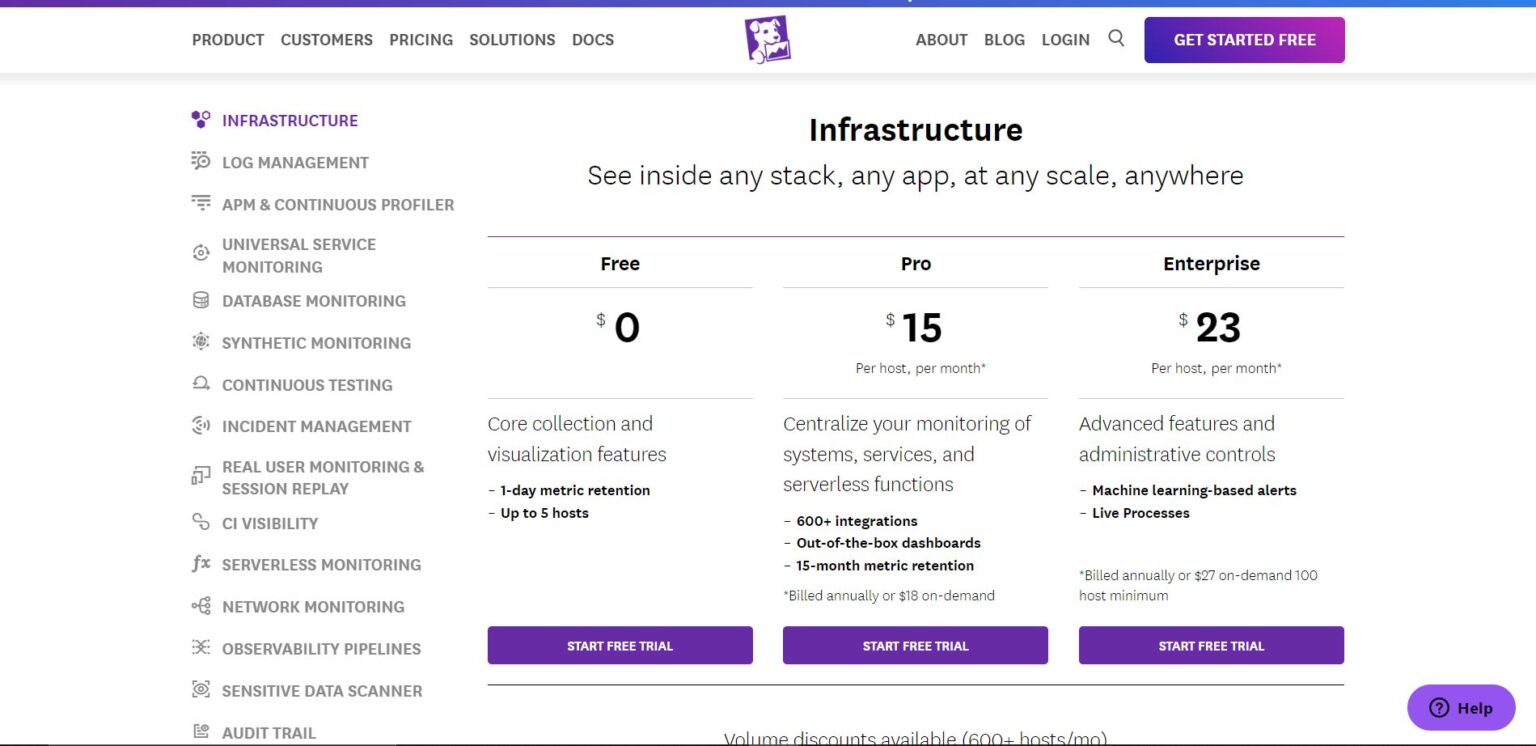Go to the Blog page
This screenshot has height=746, width=1536.
[1004, 40]
